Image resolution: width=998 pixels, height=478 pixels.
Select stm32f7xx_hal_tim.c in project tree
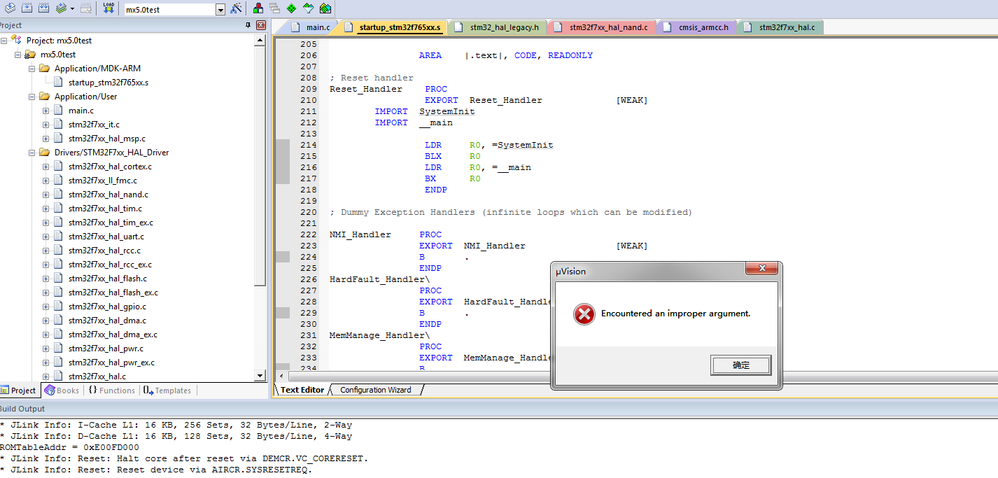[x=104, y=208]
